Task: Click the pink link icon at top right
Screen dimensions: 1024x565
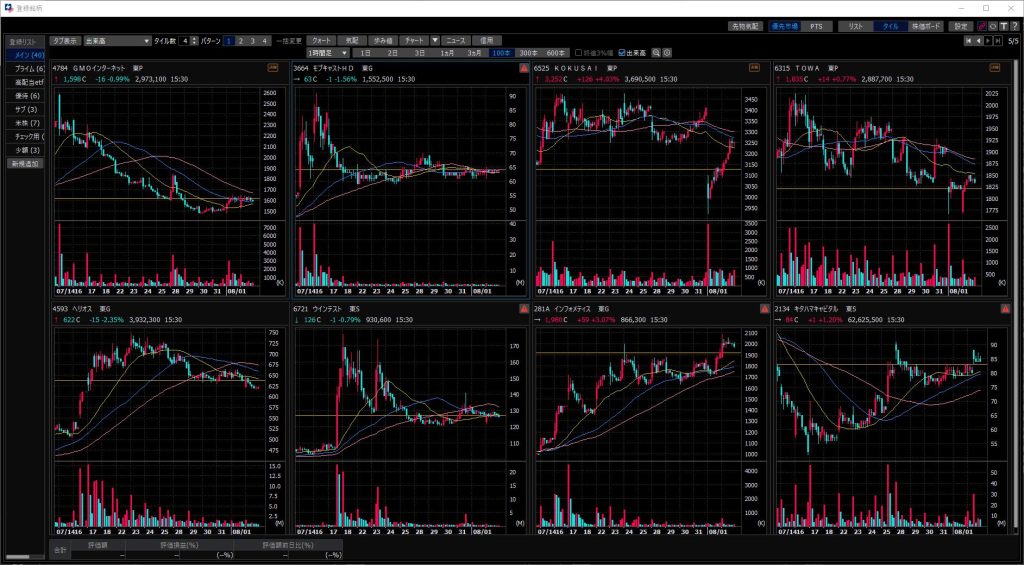Action: click(x=981, y=25)
